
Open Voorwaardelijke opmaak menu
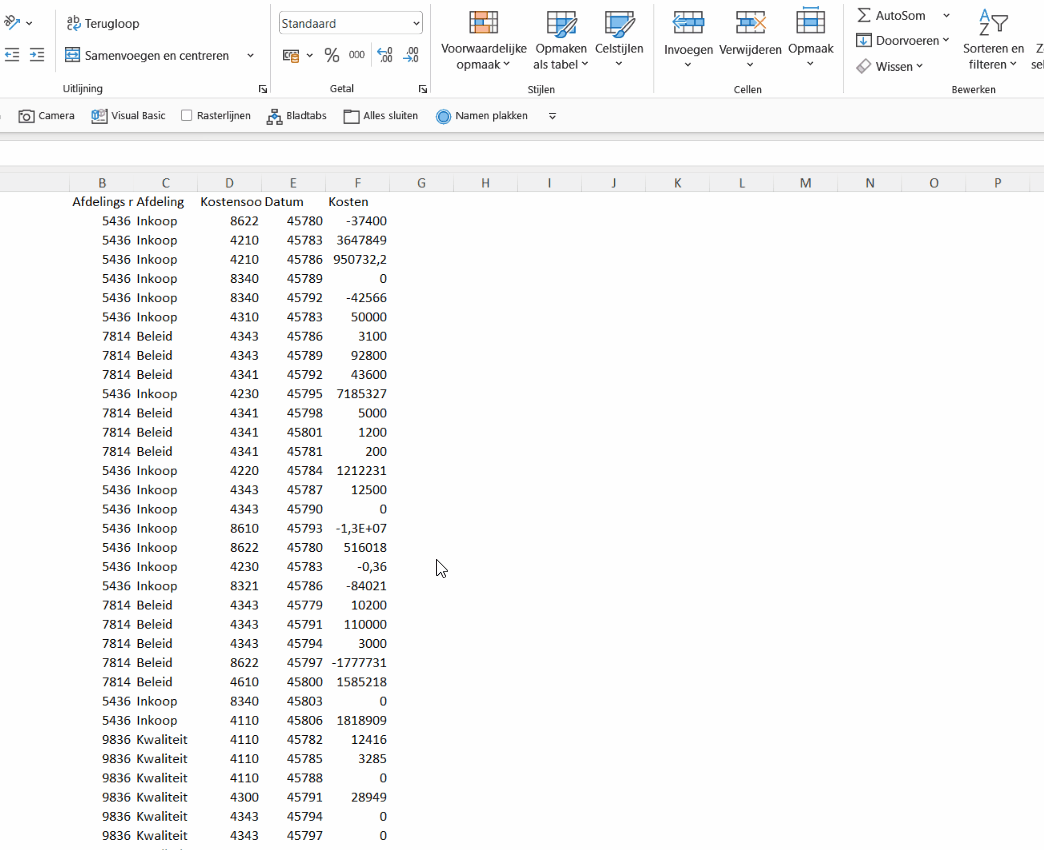484,40
